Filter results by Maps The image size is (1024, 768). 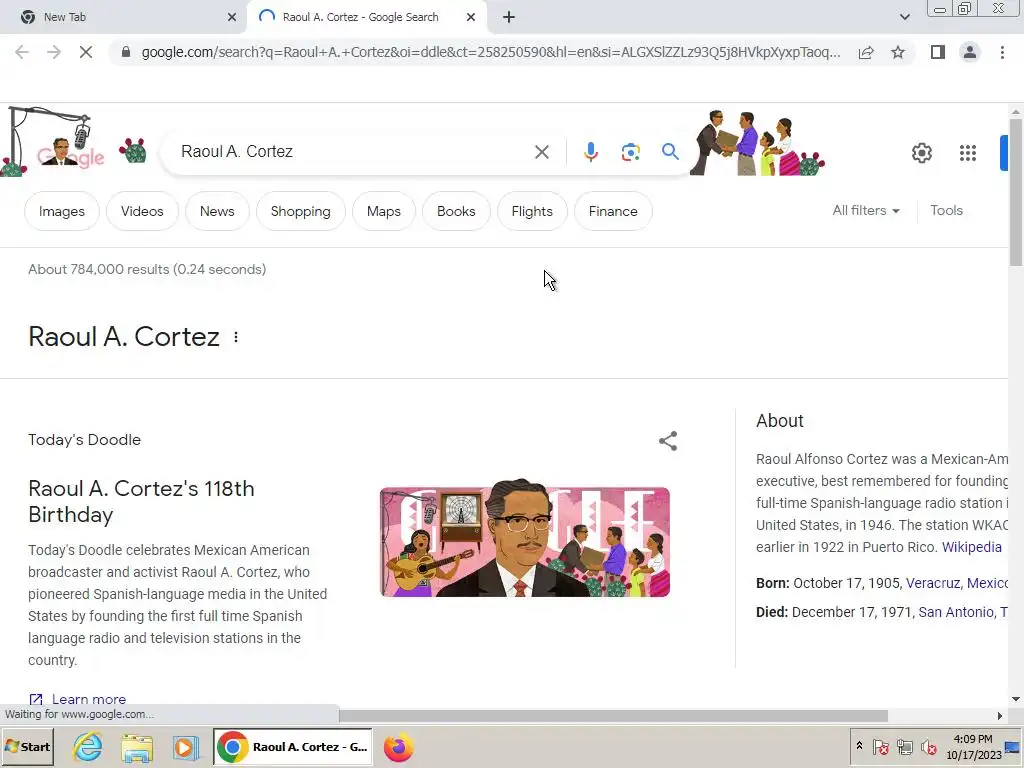pos(383,211)
